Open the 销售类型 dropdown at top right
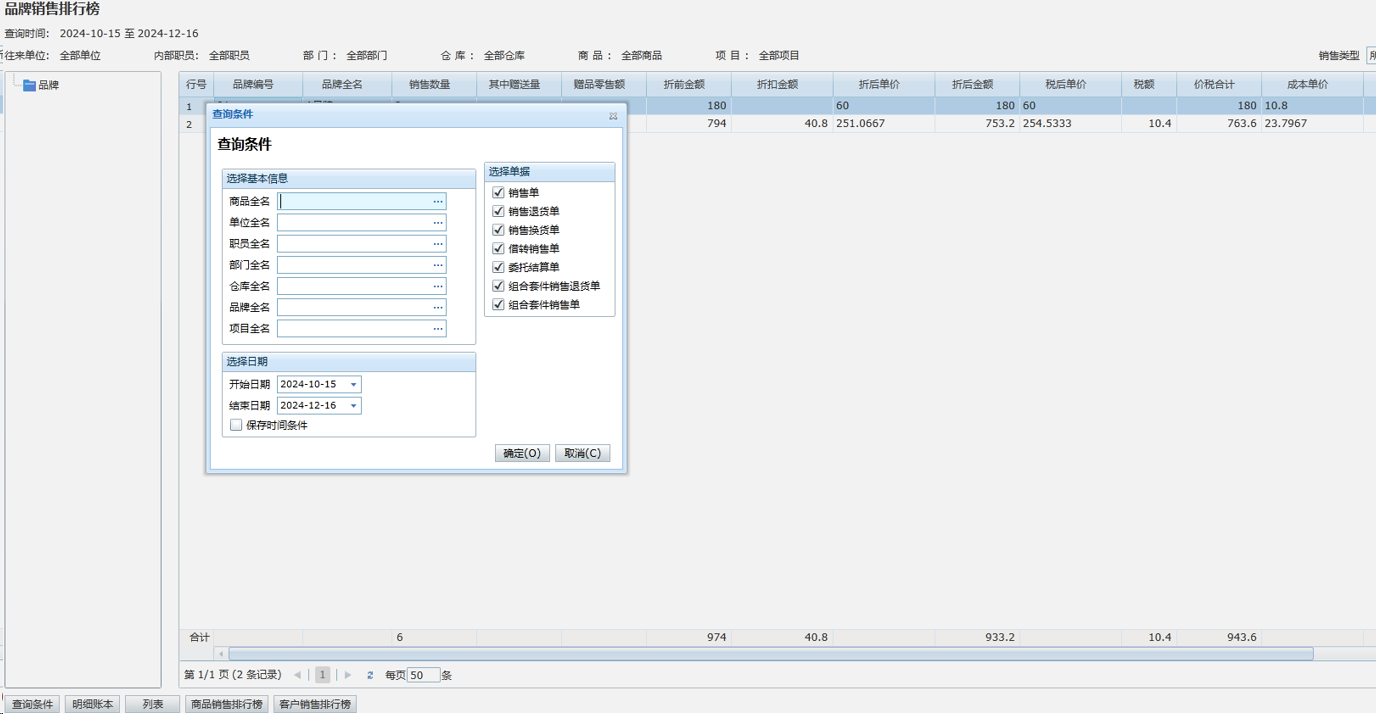1376x714 pixels. 1370,56
